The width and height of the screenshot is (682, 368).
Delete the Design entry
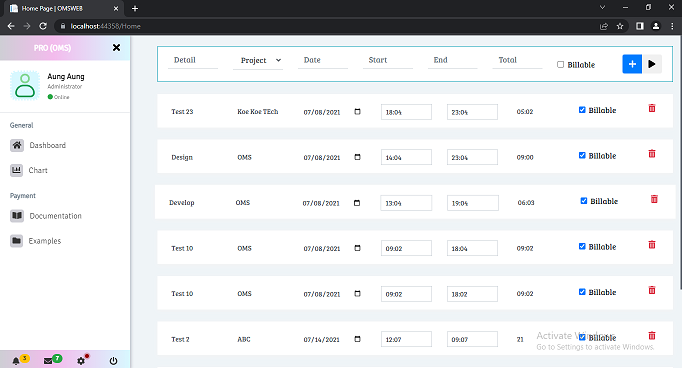pyautogui.click(x=652, y=154)
